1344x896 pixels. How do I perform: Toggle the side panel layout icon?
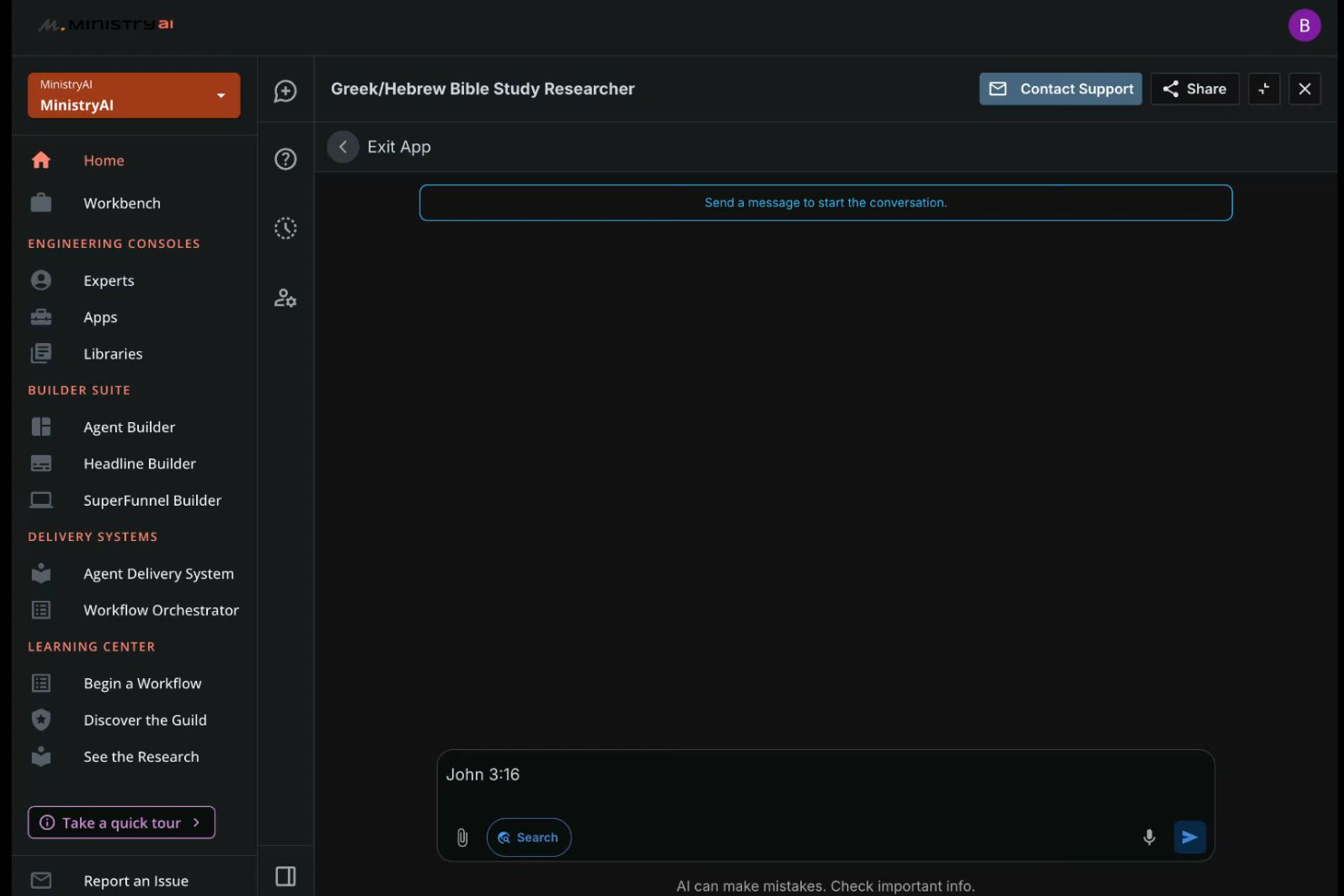coord(285,876)
